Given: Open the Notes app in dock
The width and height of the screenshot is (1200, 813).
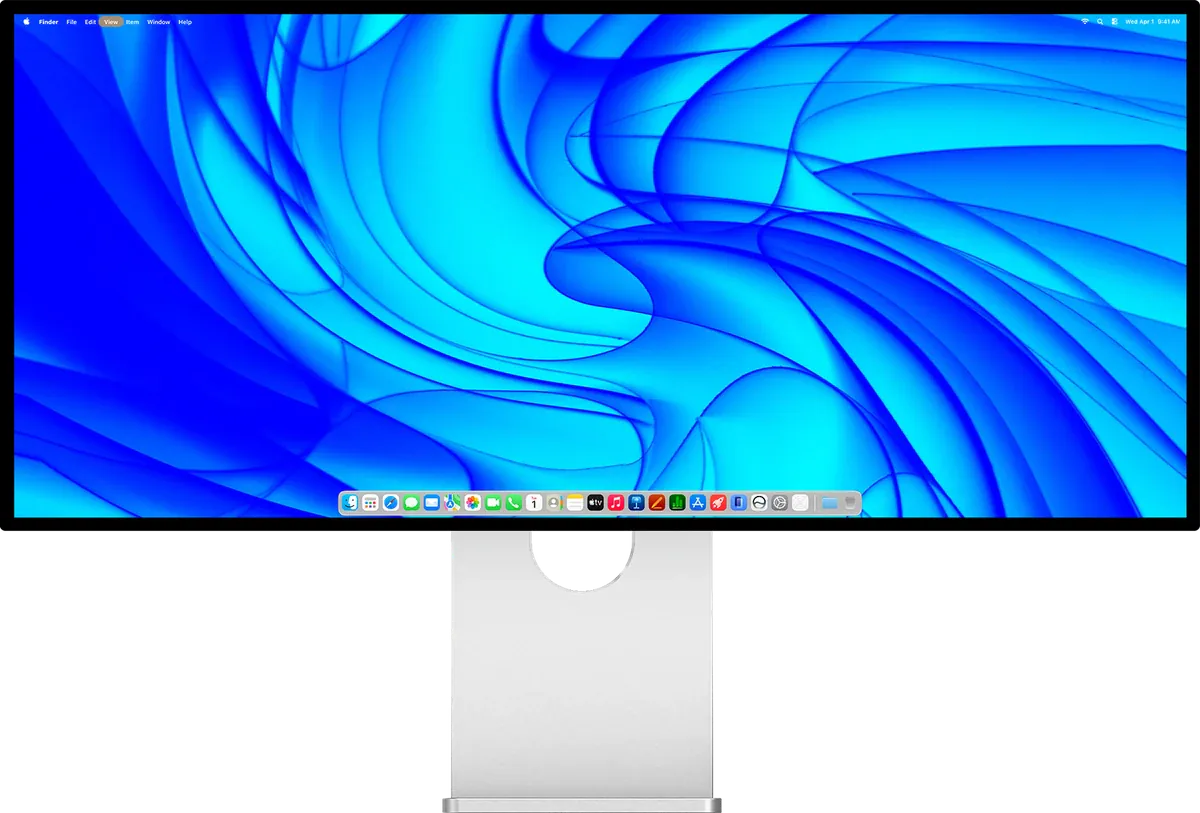Looking at the screenshot, I should (575, 503).
